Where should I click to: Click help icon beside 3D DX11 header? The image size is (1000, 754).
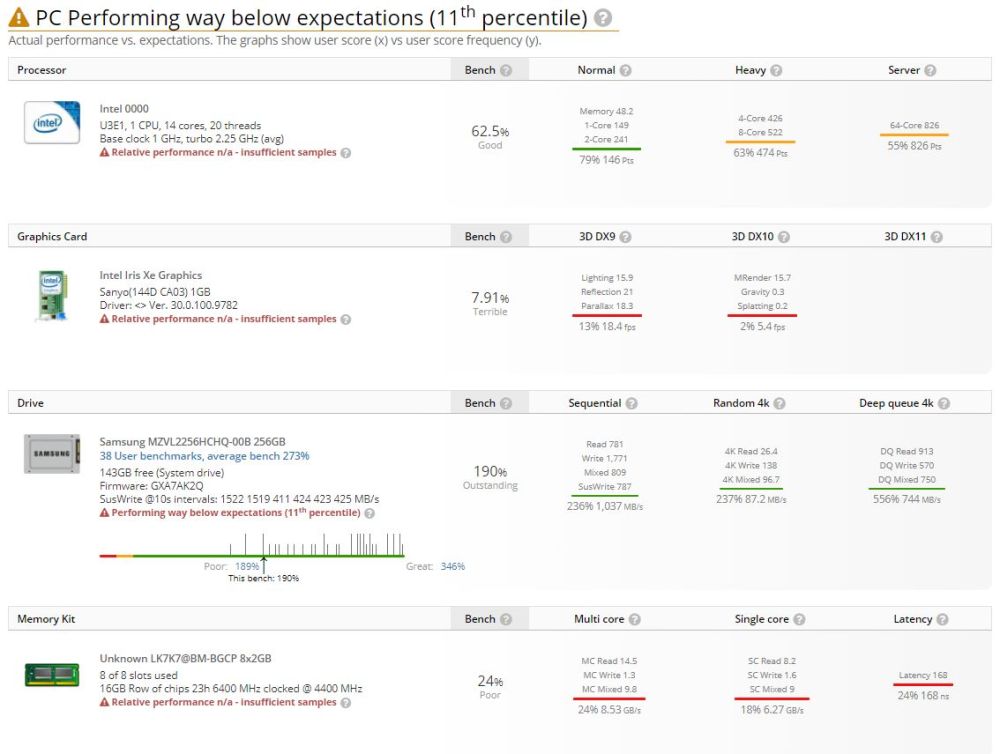[x=936, y=237]
